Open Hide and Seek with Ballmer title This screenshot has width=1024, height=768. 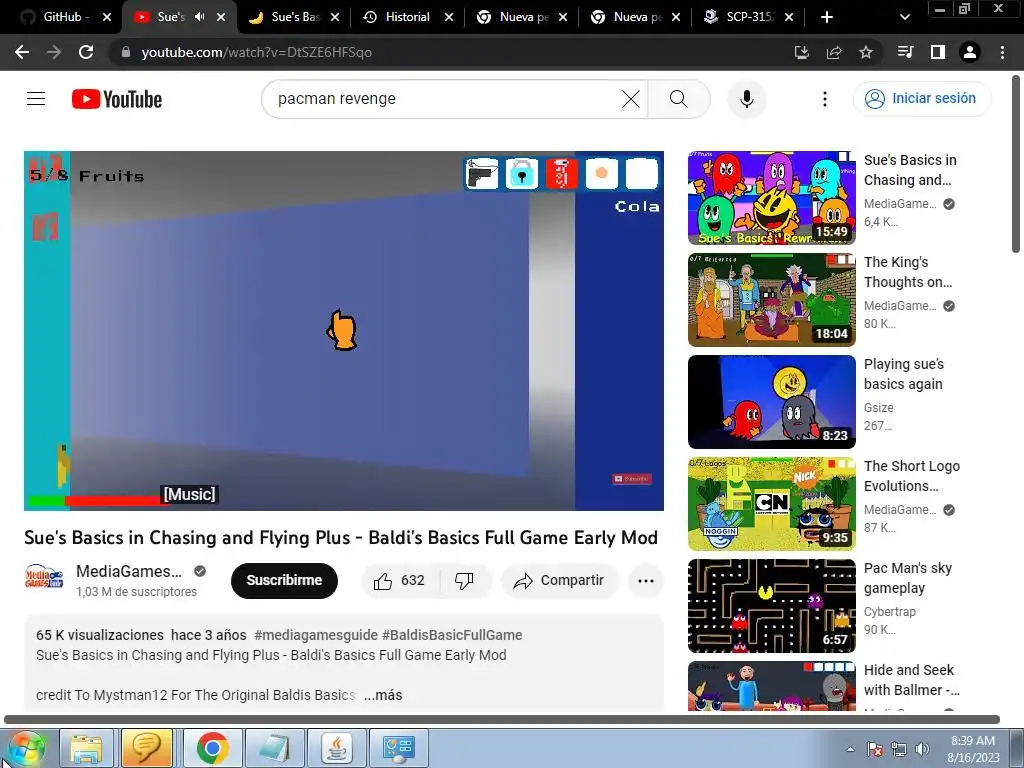(912, 680)
